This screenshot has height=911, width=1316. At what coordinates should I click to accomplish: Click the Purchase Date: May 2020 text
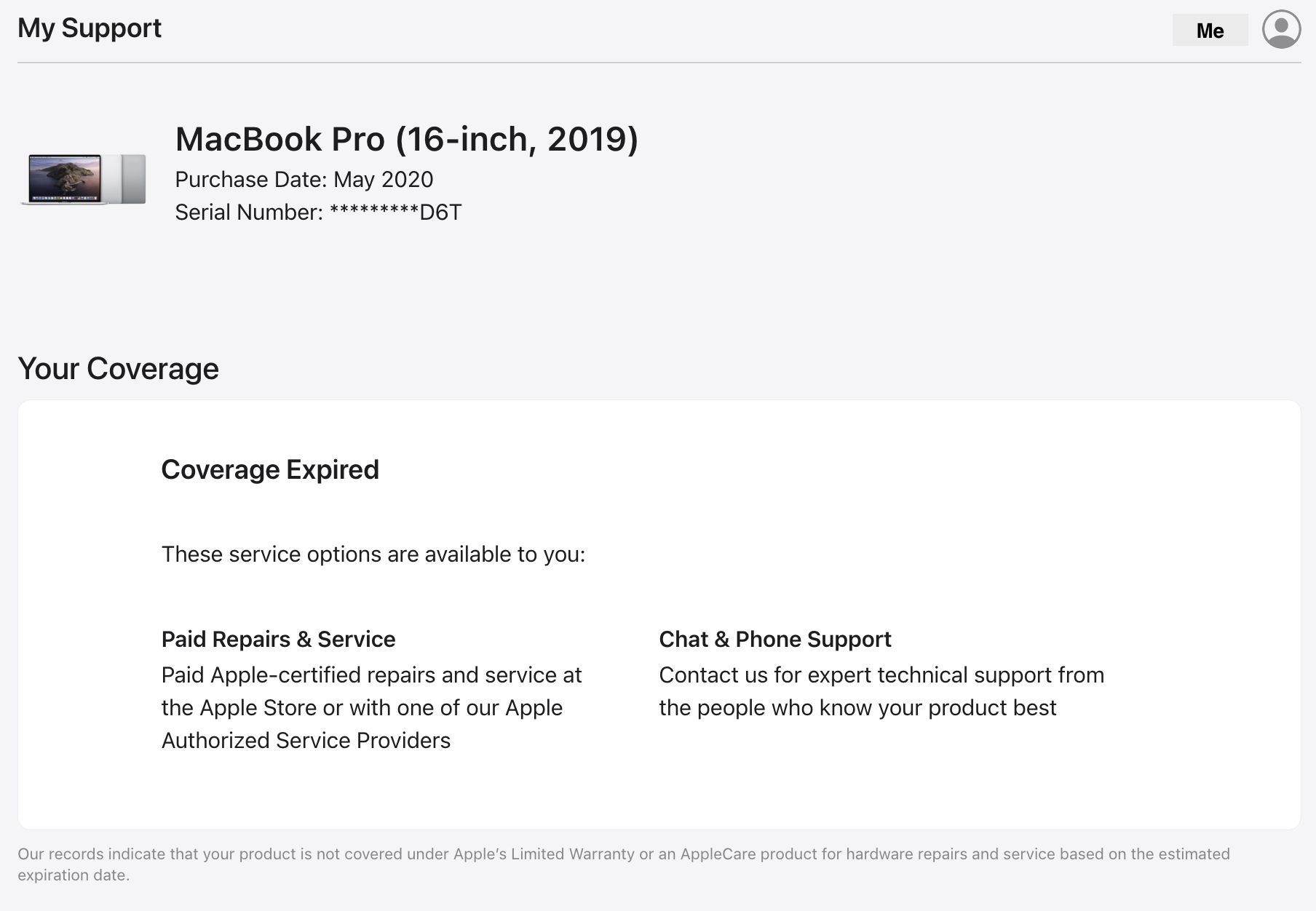[x=304, y=180]
